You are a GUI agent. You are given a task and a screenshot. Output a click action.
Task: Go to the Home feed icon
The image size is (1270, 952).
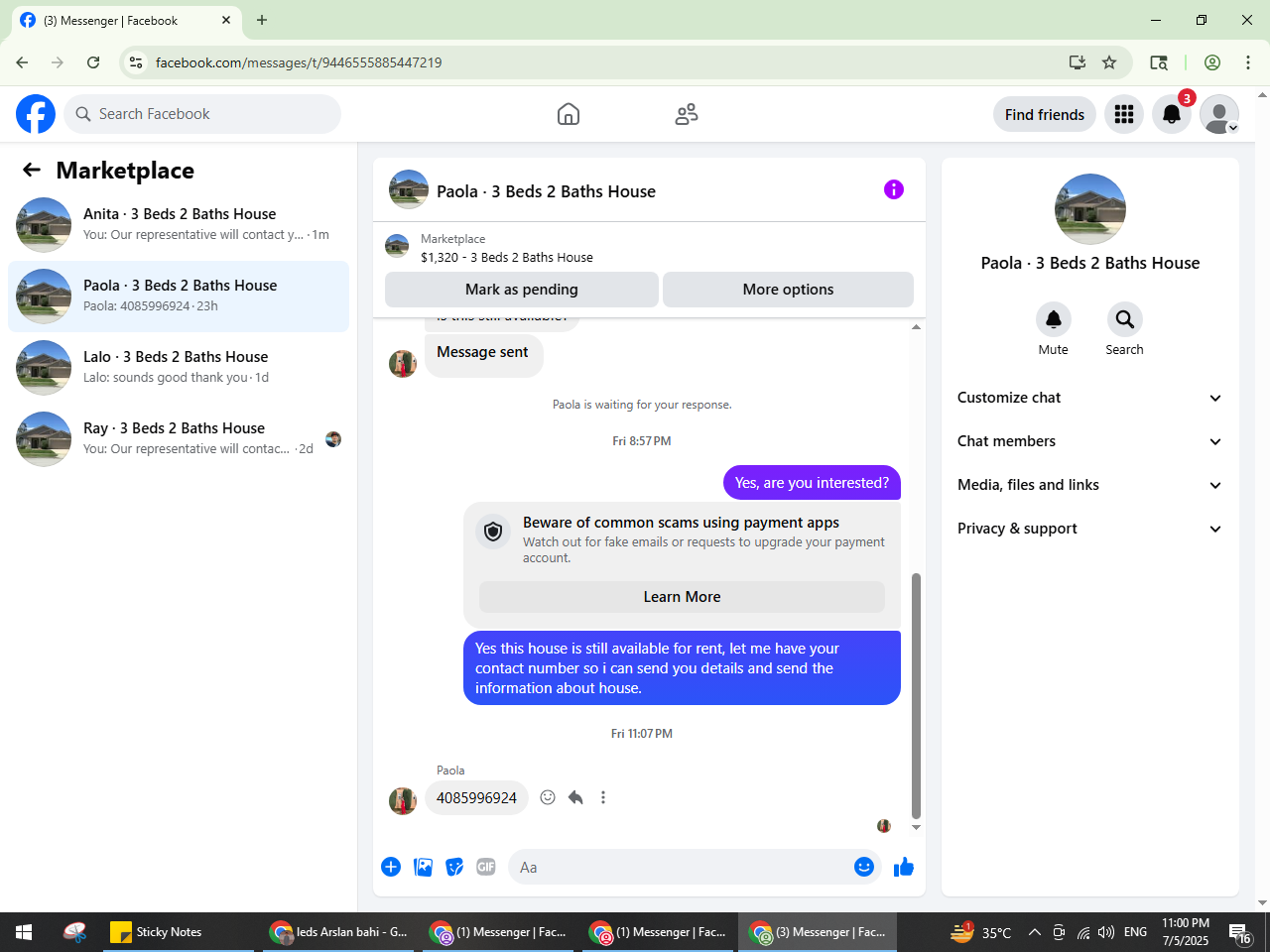(x=569, y=114)
